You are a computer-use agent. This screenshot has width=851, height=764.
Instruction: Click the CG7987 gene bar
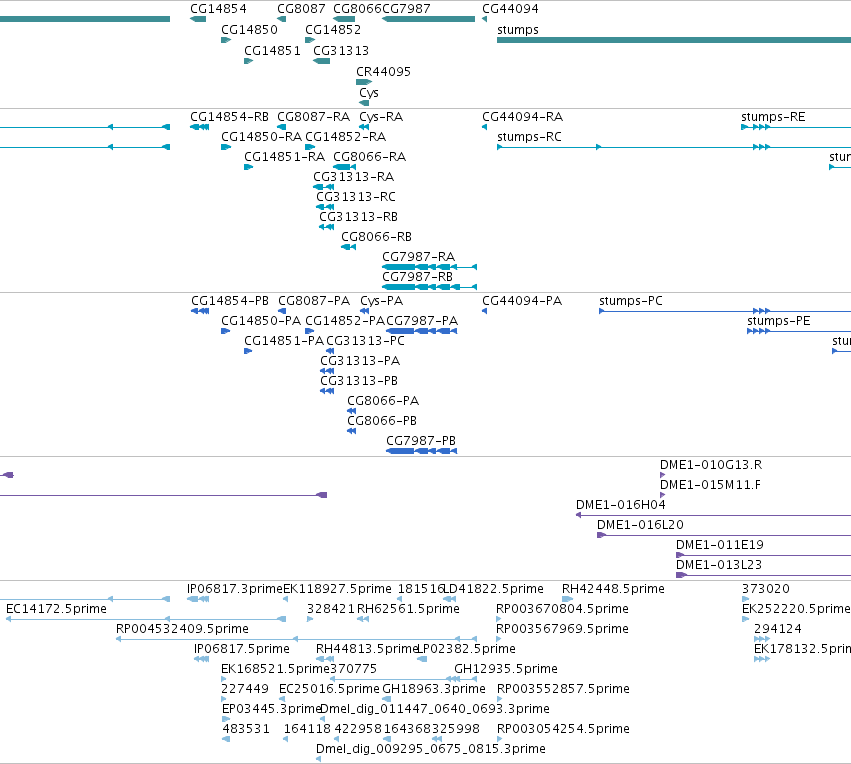point(428,19)
